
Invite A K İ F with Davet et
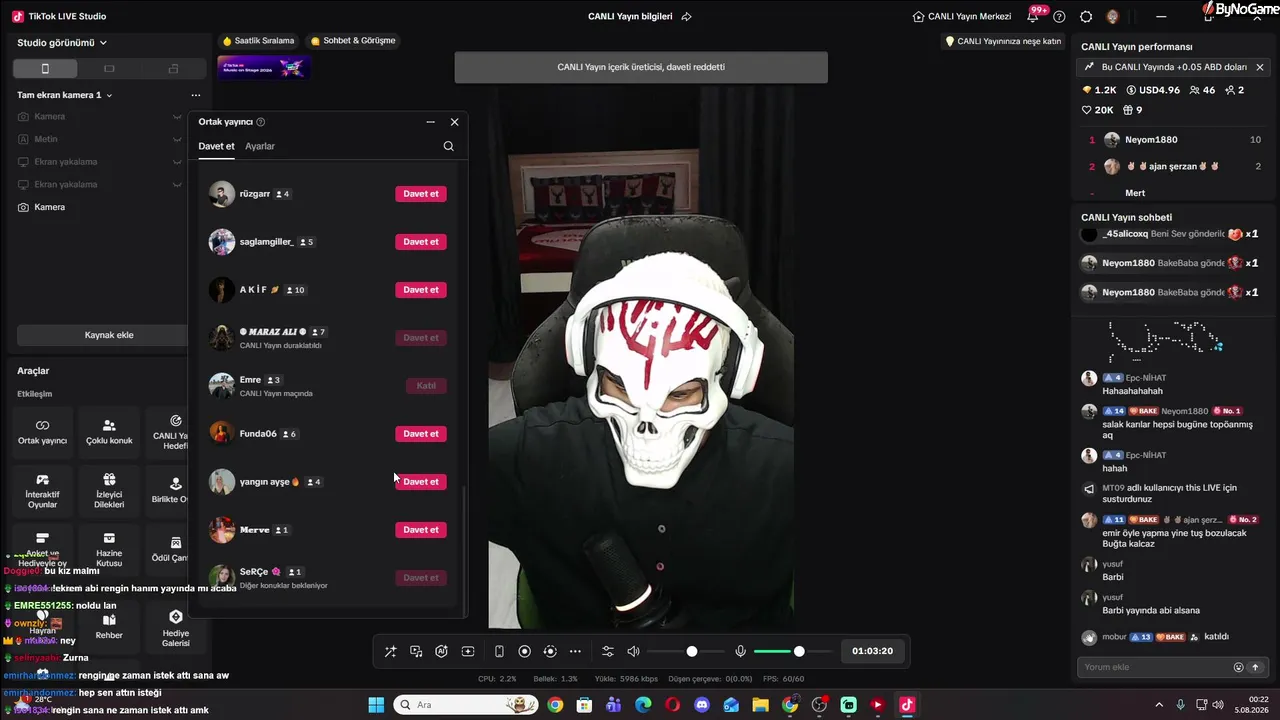421,290
